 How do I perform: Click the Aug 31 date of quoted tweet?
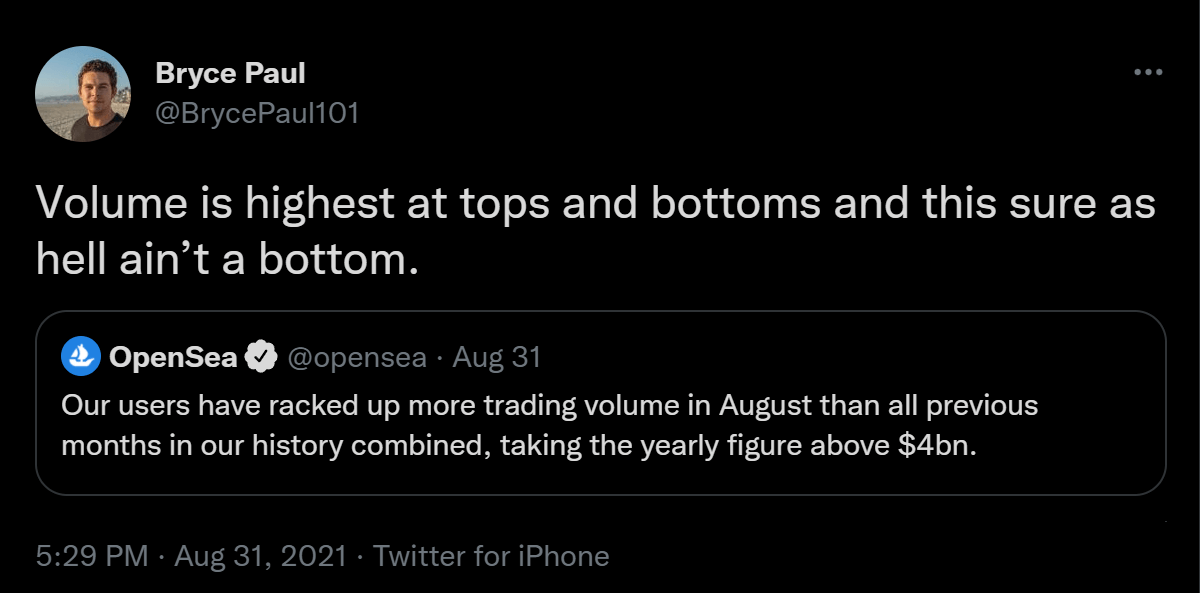tap(497, 357)
